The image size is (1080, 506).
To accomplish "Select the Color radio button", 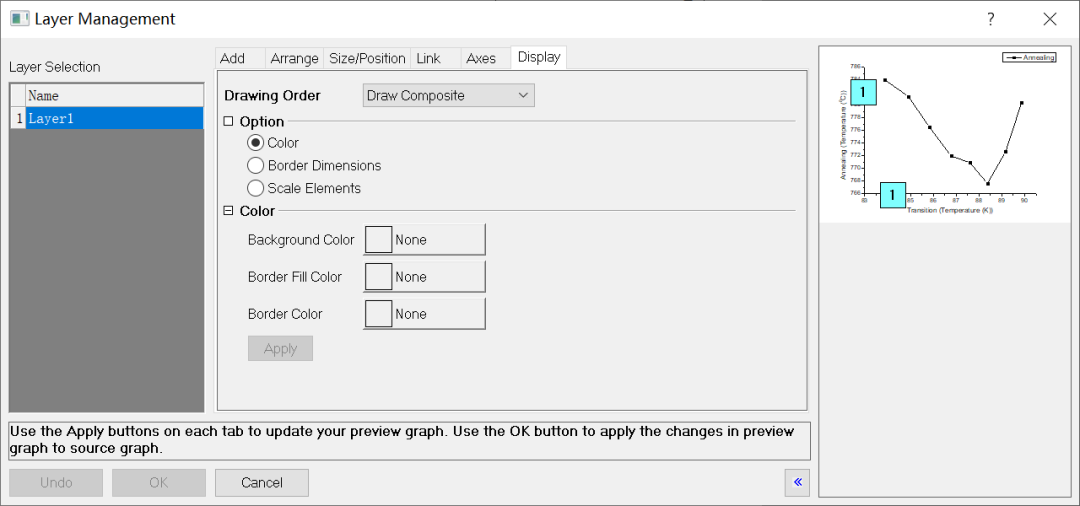I will click(255, 143).
